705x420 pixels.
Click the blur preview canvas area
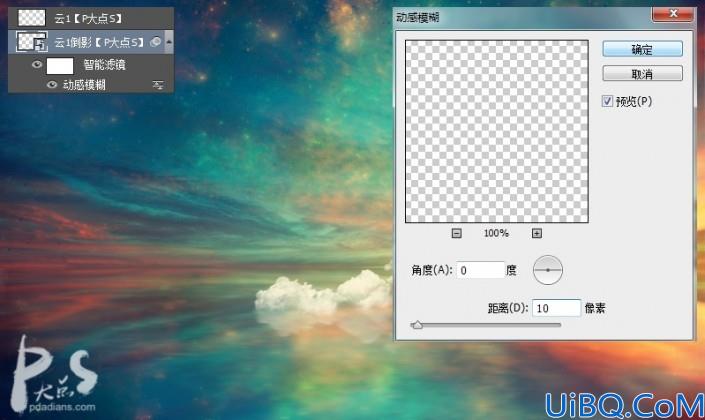pyautogui.click(x=497, y=131)
